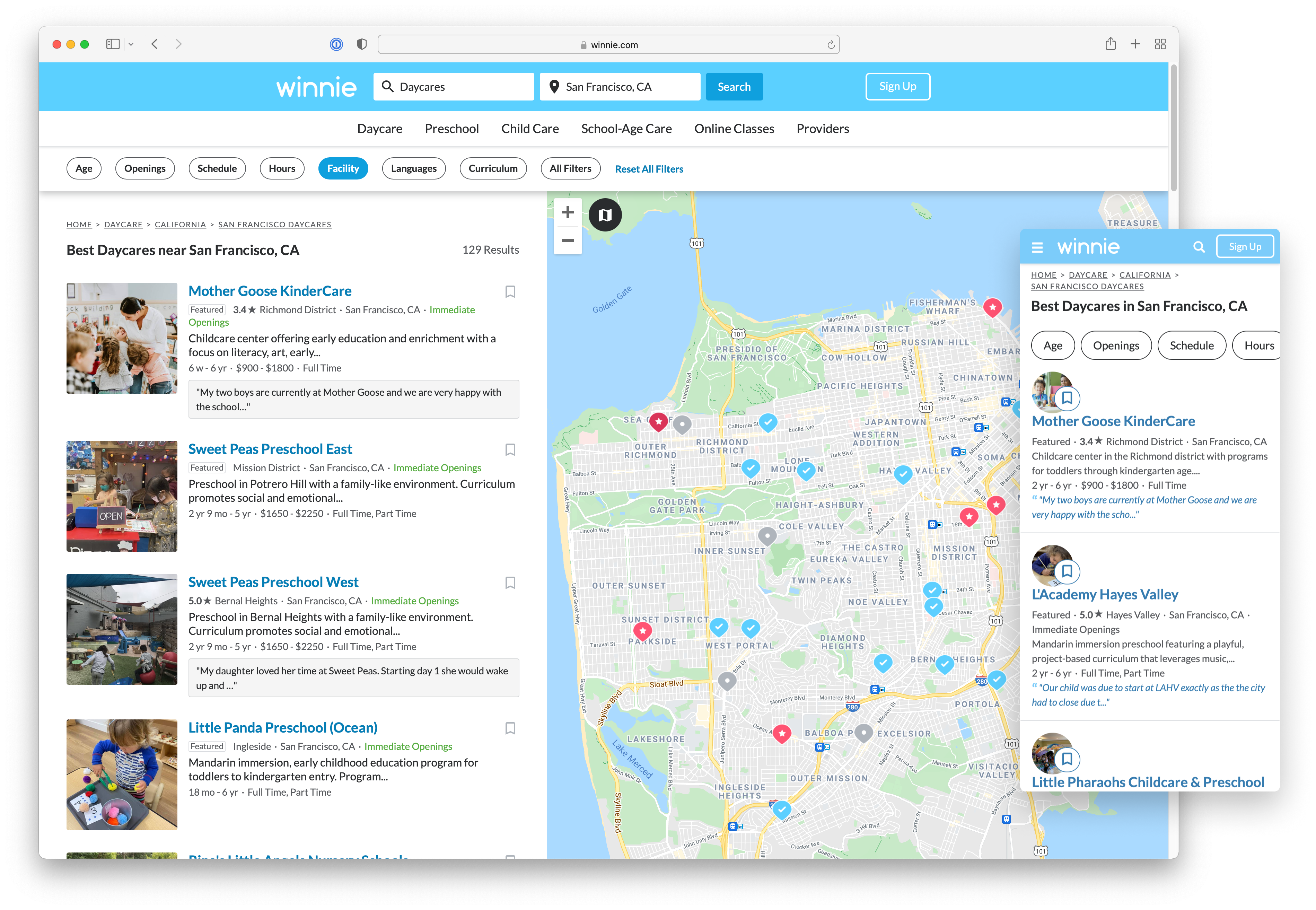Expand the Languages filter
This screenshot has width=1316, height=910.
(413, 168)
